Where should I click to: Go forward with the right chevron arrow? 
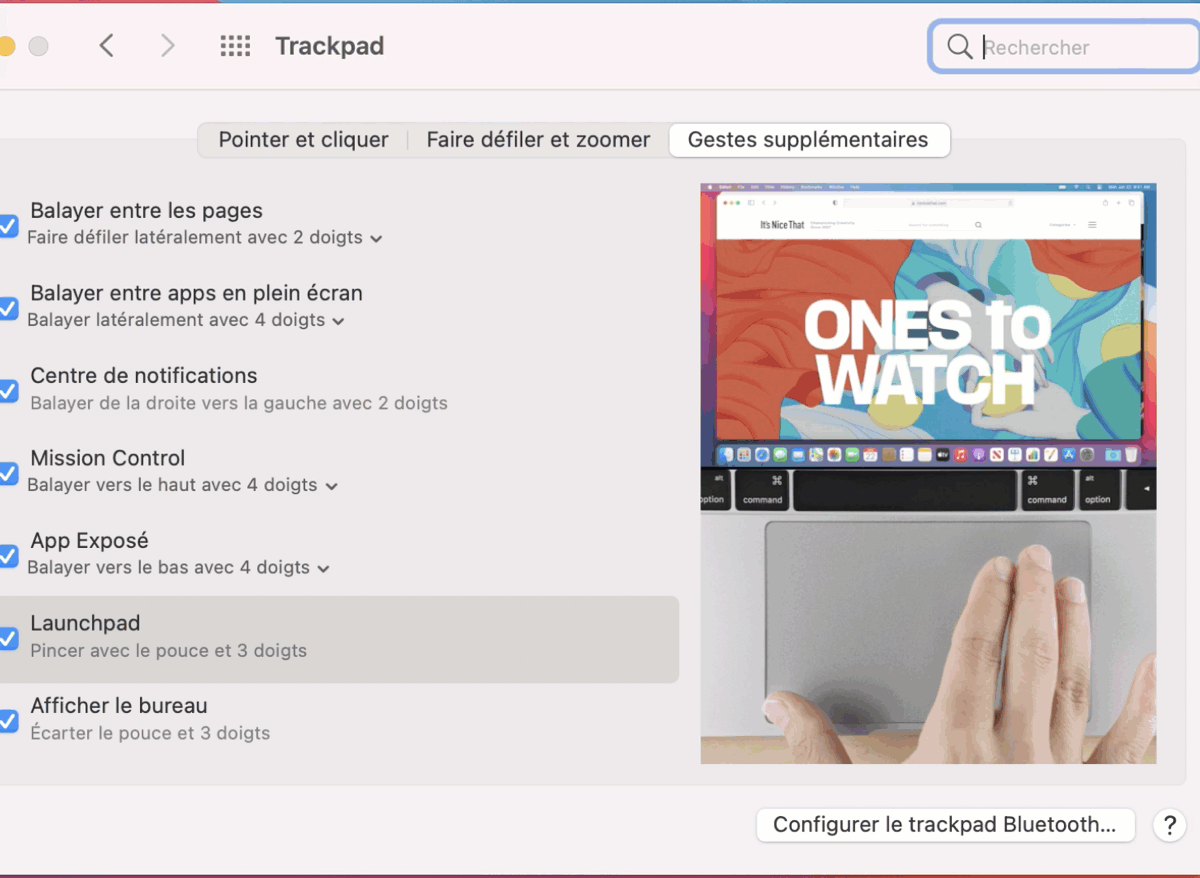[x=168, y=46]
